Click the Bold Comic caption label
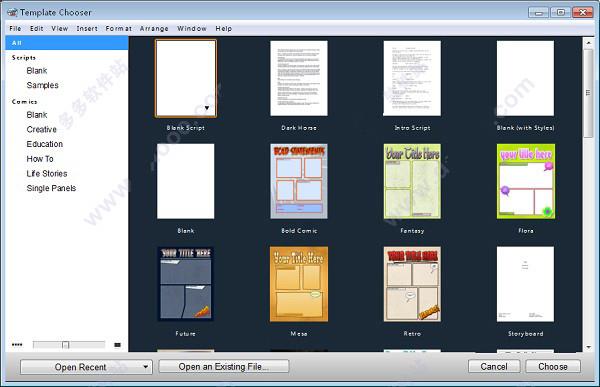Screen dimensions: 600x387 [x=299, y=231]
